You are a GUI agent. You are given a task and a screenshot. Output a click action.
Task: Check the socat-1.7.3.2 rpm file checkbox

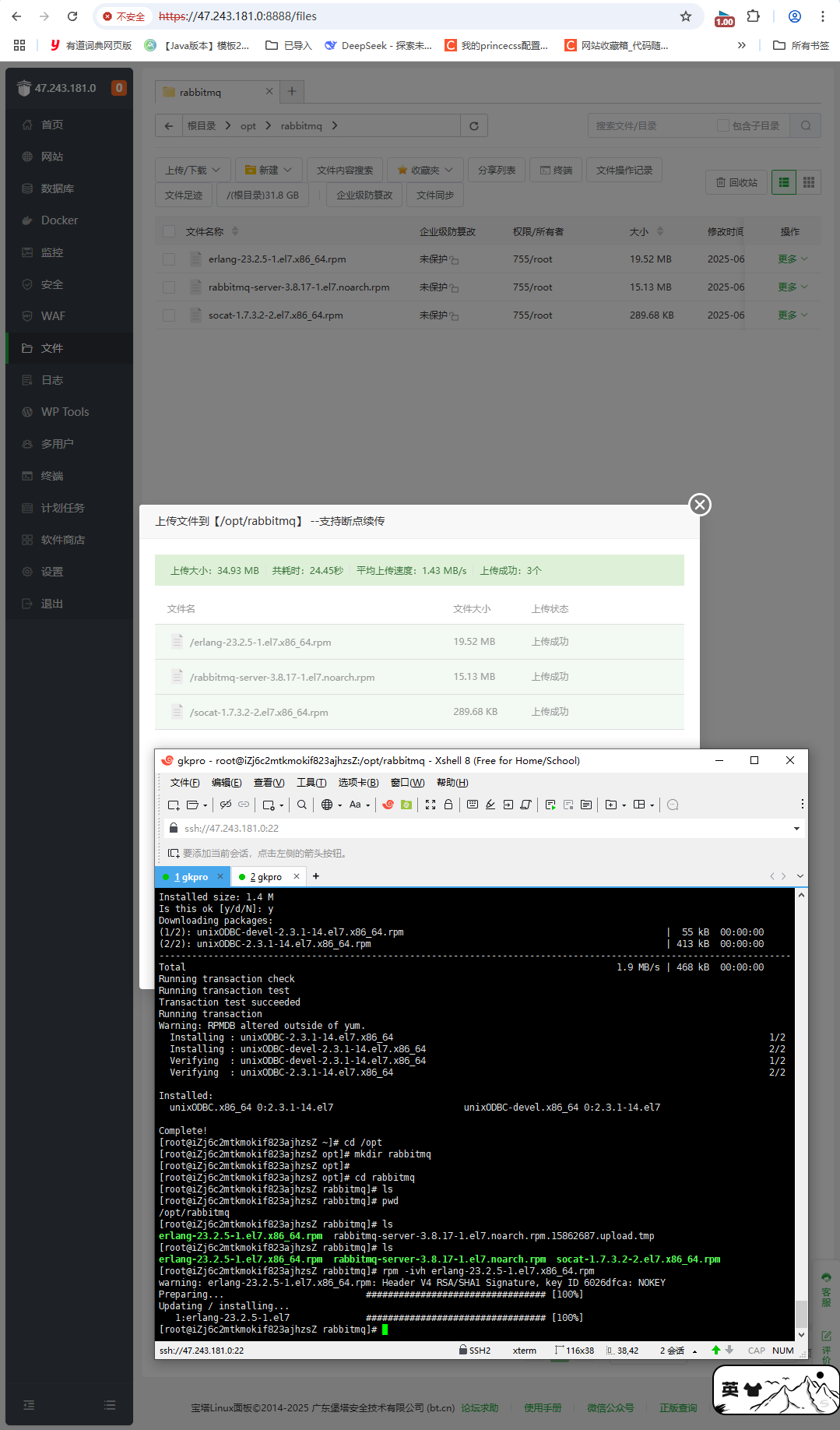click(x=169, y=315)
